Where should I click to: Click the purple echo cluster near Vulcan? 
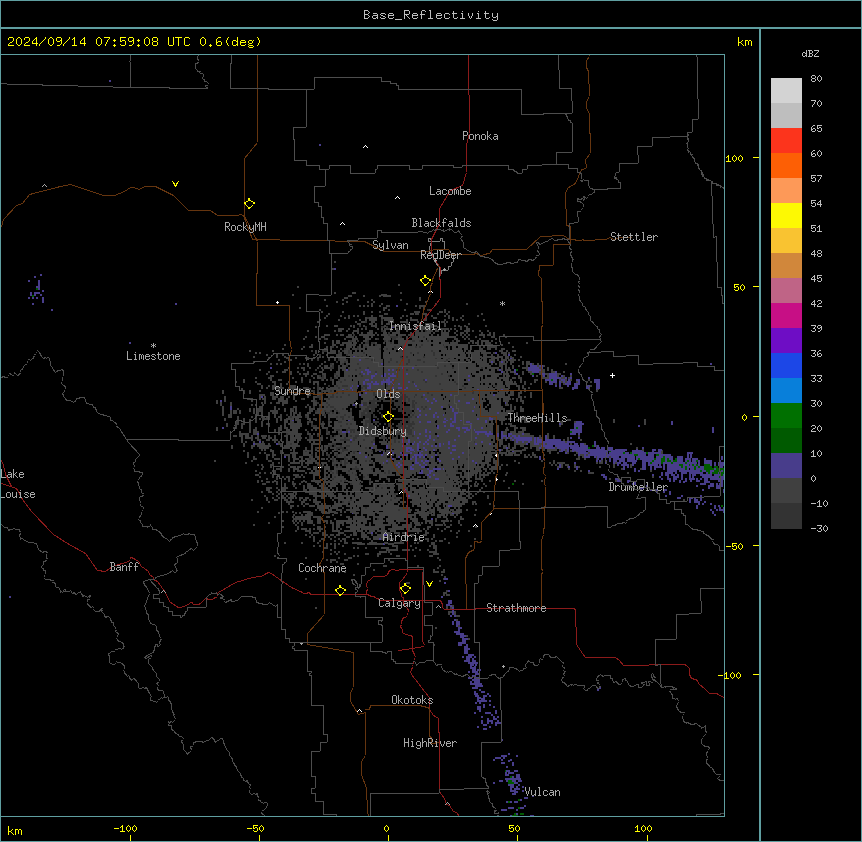pos(510,780)
